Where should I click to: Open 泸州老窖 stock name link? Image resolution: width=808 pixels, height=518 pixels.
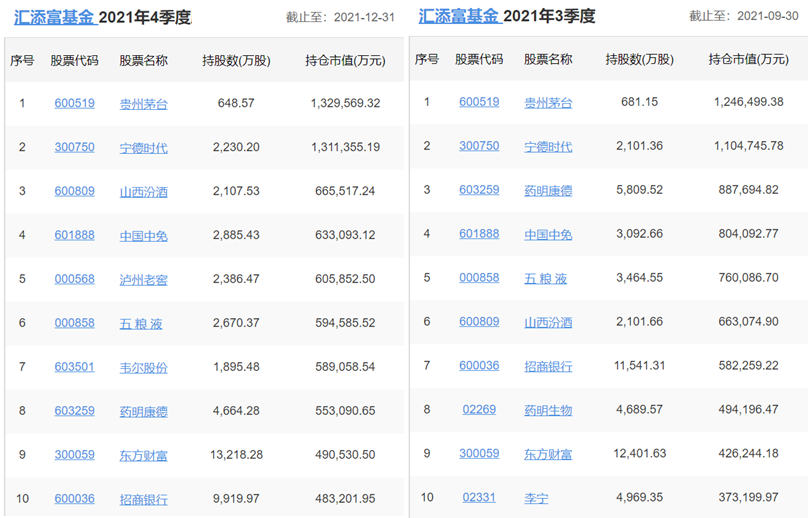click(x=144, y=280)
